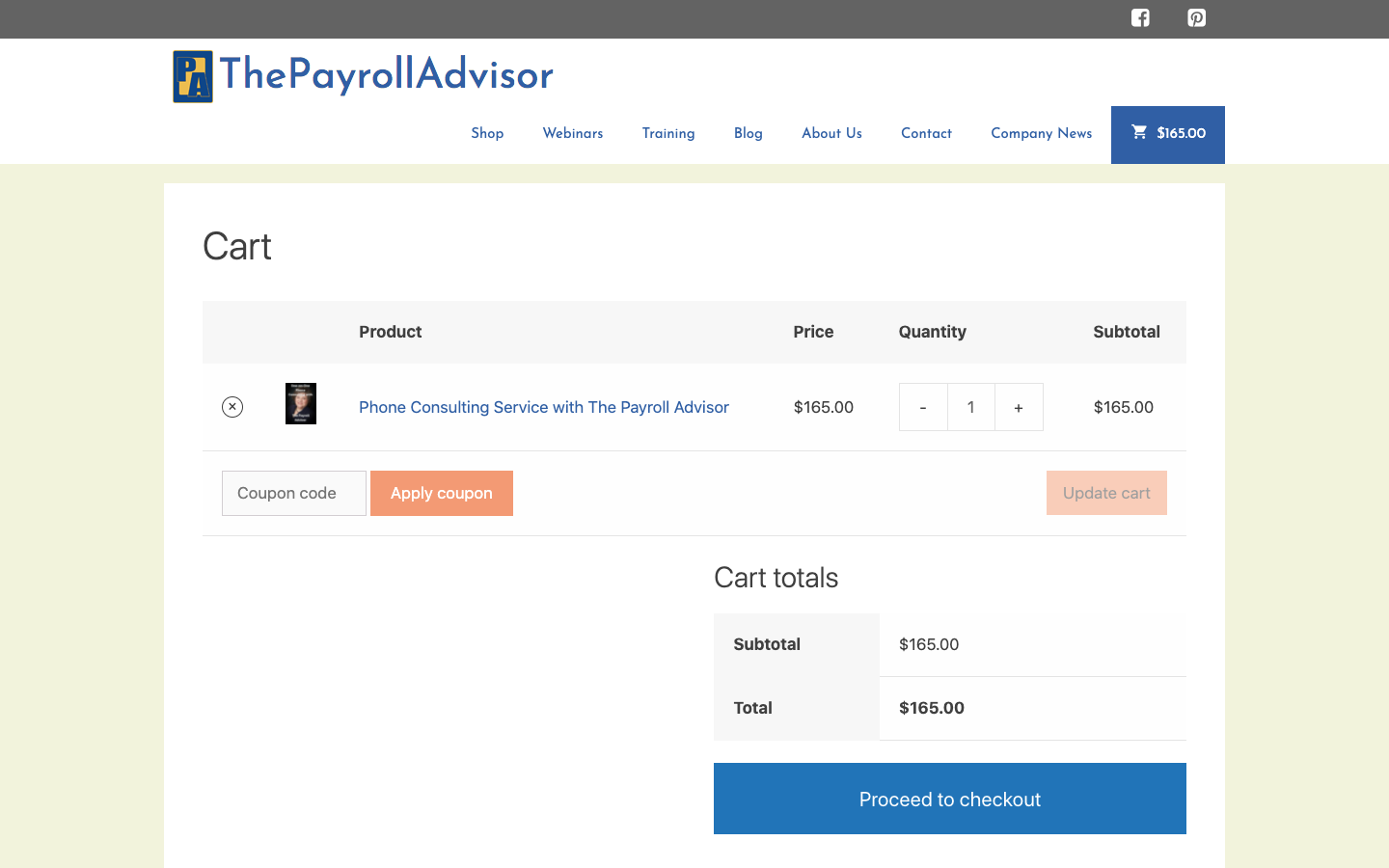This screenshot has height=868, width=1389.
Task: Click the PA logo image
Action: coord(193,76)
